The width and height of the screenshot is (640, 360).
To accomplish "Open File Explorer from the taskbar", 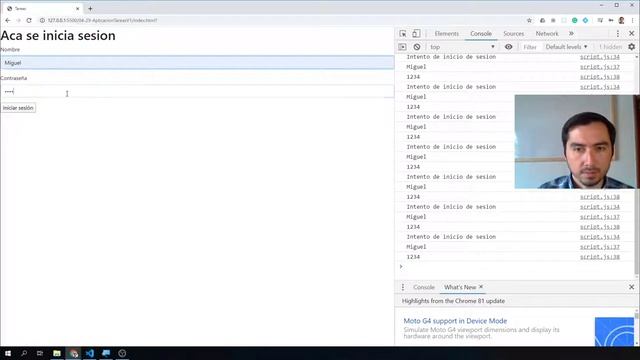I will click(x=57, y=353).
